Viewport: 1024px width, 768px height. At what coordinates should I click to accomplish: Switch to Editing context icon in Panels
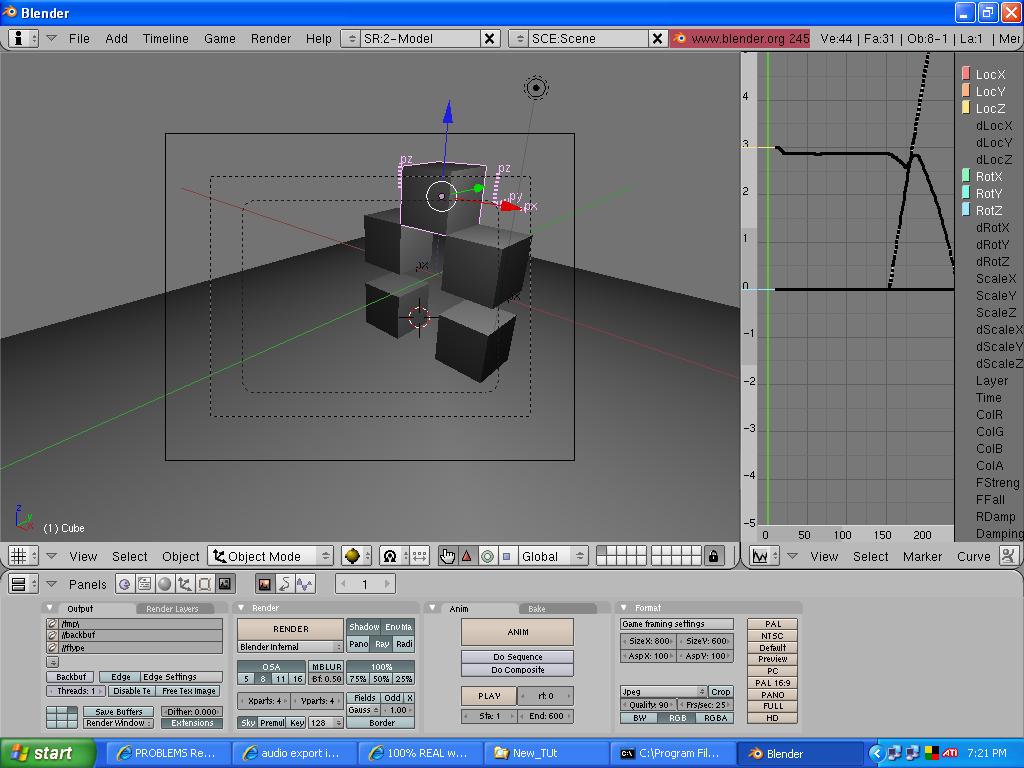tap(204, 584)
